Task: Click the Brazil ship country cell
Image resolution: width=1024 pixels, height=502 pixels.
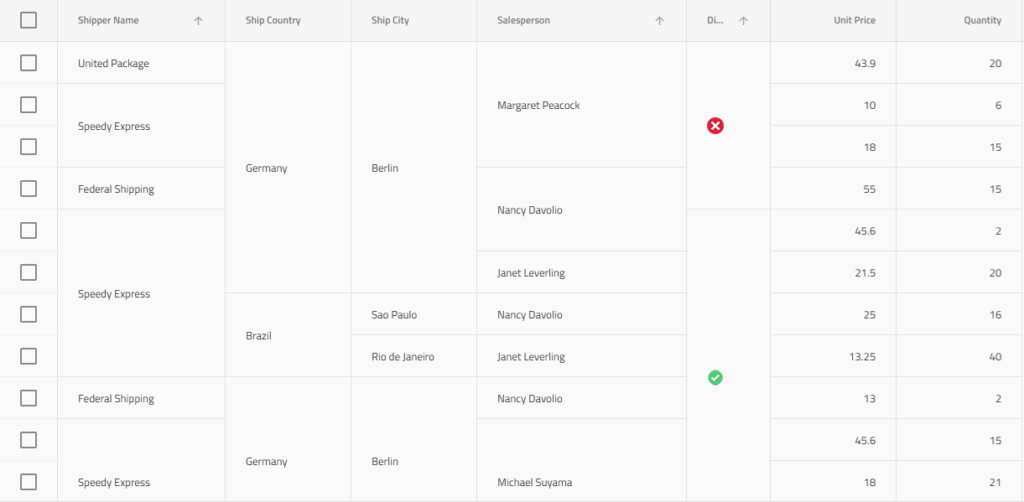Action: [x=259, y=336]
